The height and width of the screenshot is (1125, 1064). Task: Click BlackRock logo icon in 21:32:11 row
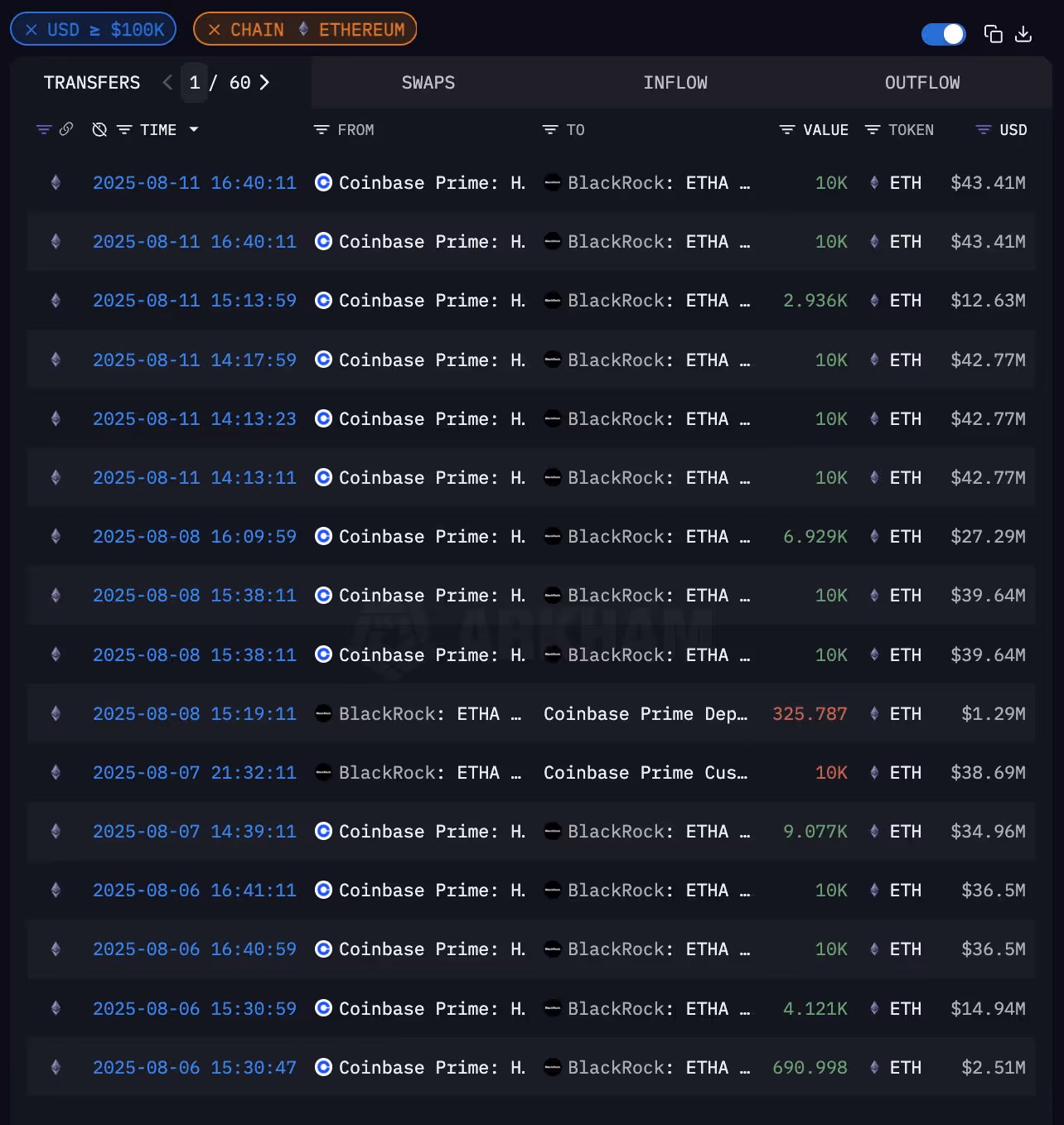[x=324, y=772]
